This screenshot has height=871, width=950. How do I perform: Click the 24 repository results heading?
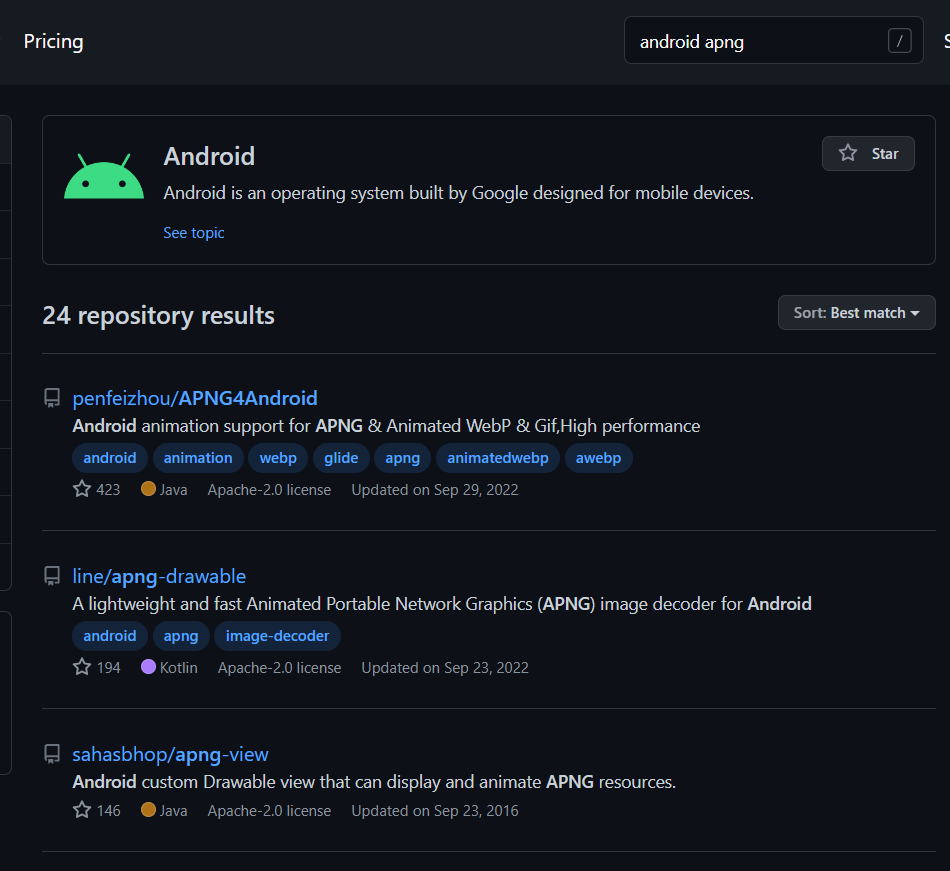[x=159, y=316]
